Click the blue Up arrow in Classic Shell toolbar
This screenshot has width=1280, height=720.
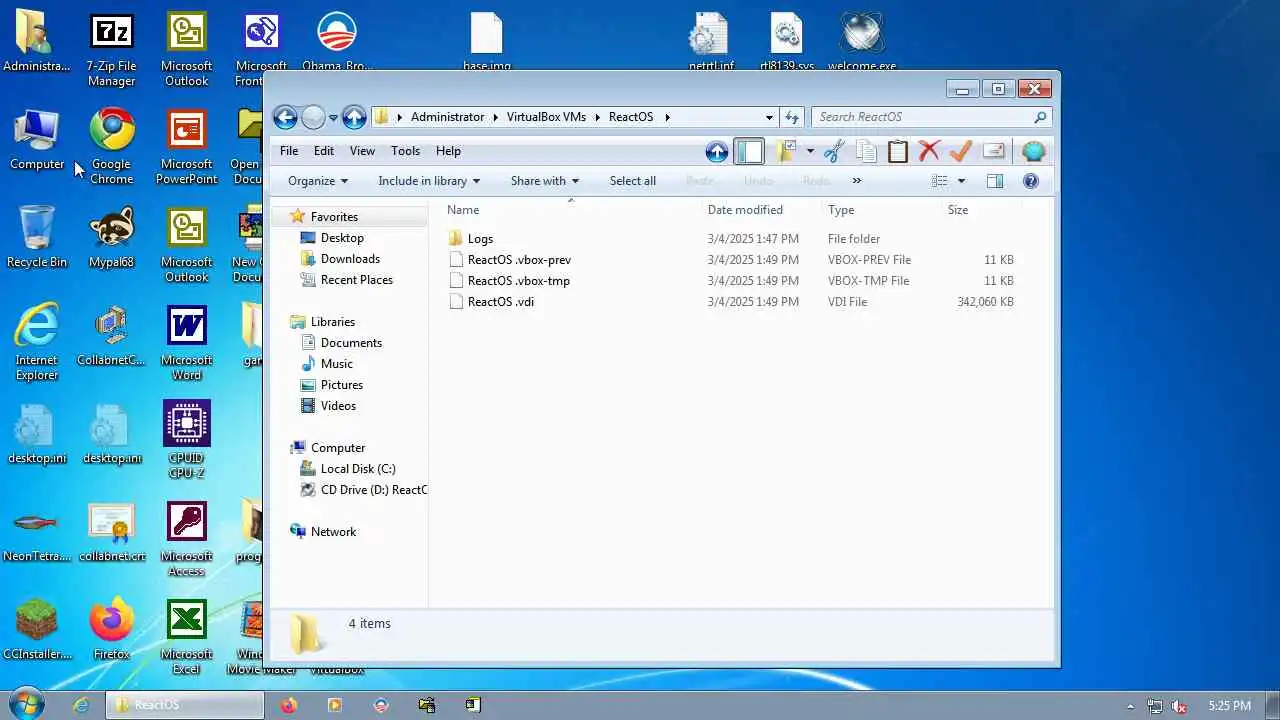click(716, 152)
